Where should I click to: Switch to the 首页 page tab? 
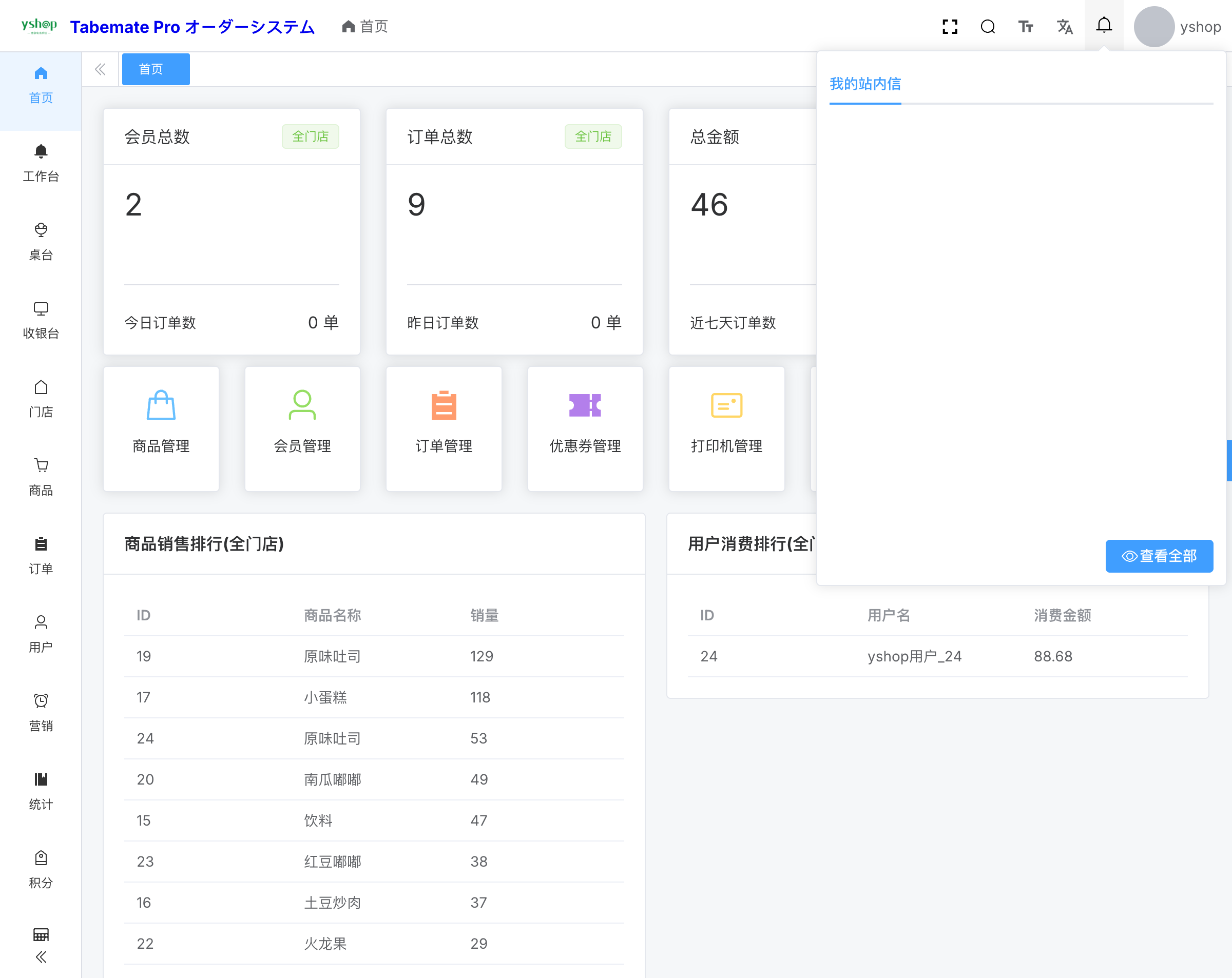pyautogui.click(x=156, y=69)
